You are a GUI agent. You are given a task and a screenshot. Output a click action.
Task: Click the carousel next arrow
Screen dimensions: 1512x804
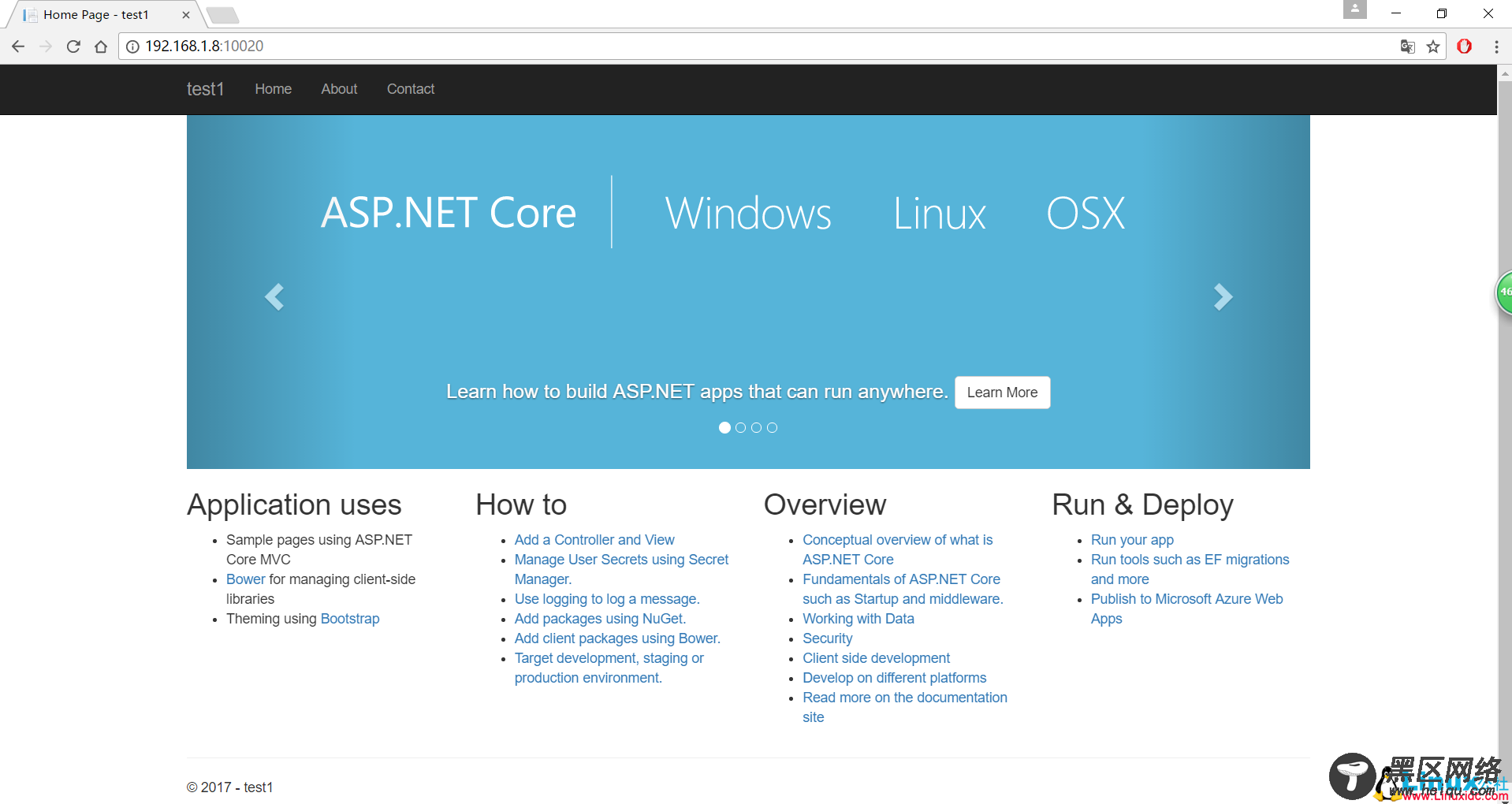pos(1223,297)
